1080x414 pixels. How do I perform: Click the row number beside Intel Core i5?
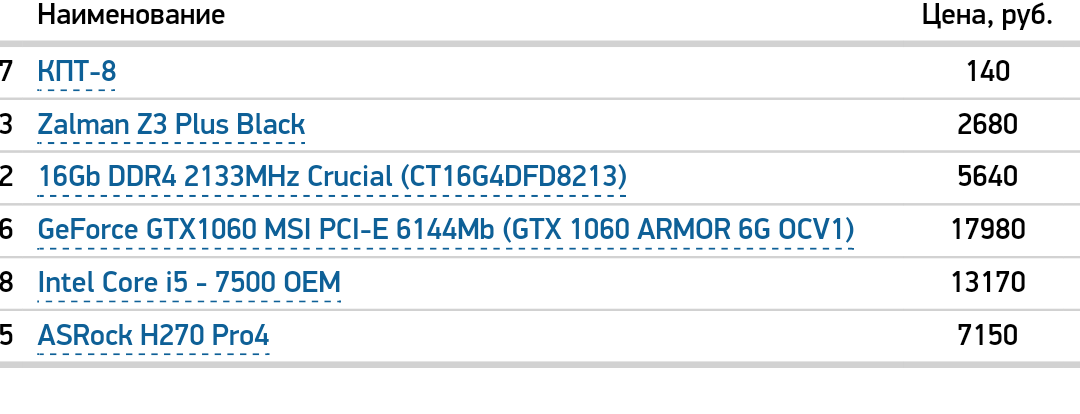(x=7, y=282)
